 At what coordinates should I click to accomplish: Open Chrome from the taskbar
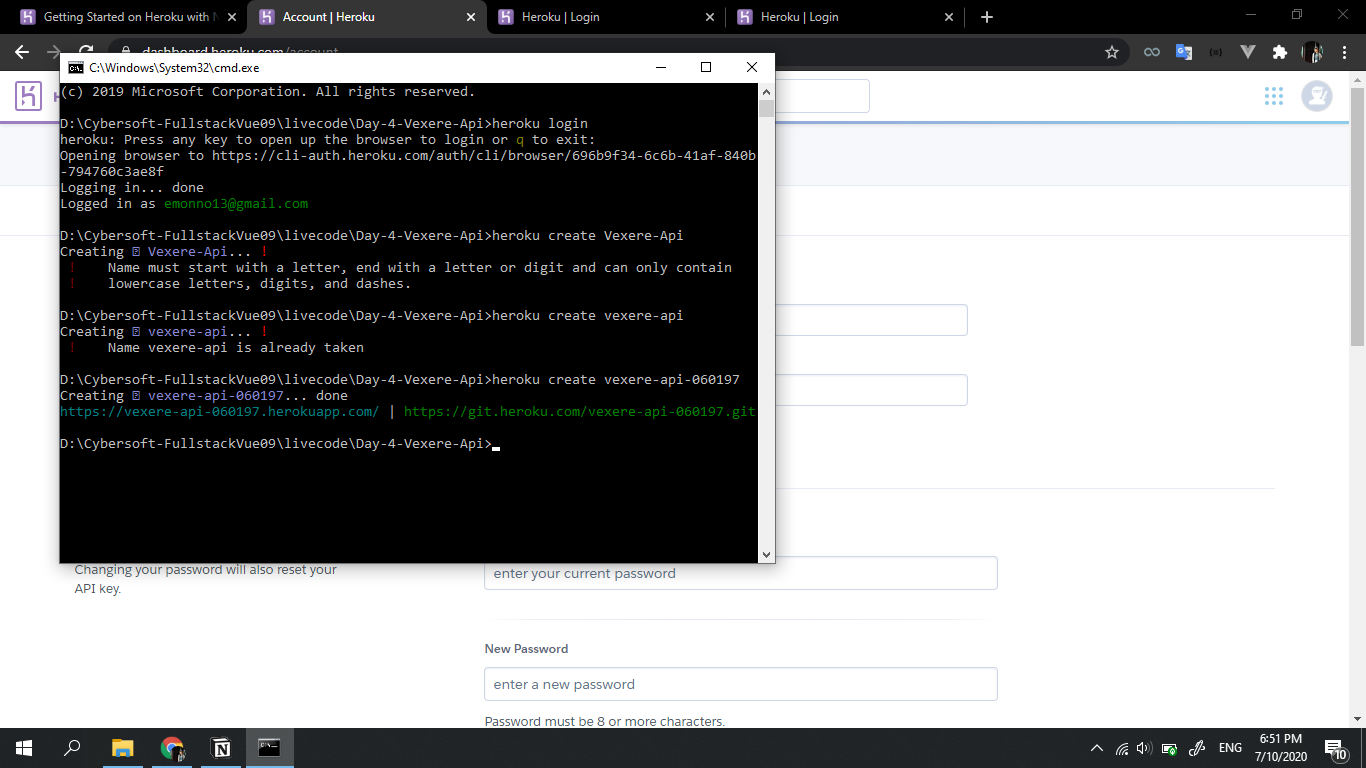[x=171, y=747]
